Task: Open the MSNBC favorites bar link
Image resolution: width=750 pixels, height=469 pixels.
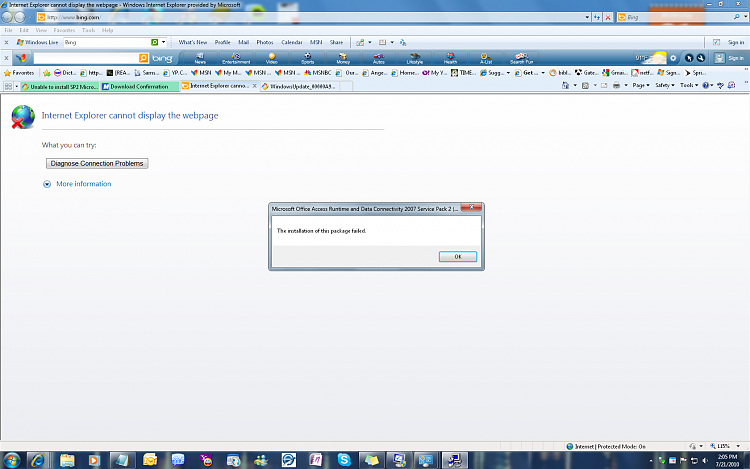Action: point(318,73)
